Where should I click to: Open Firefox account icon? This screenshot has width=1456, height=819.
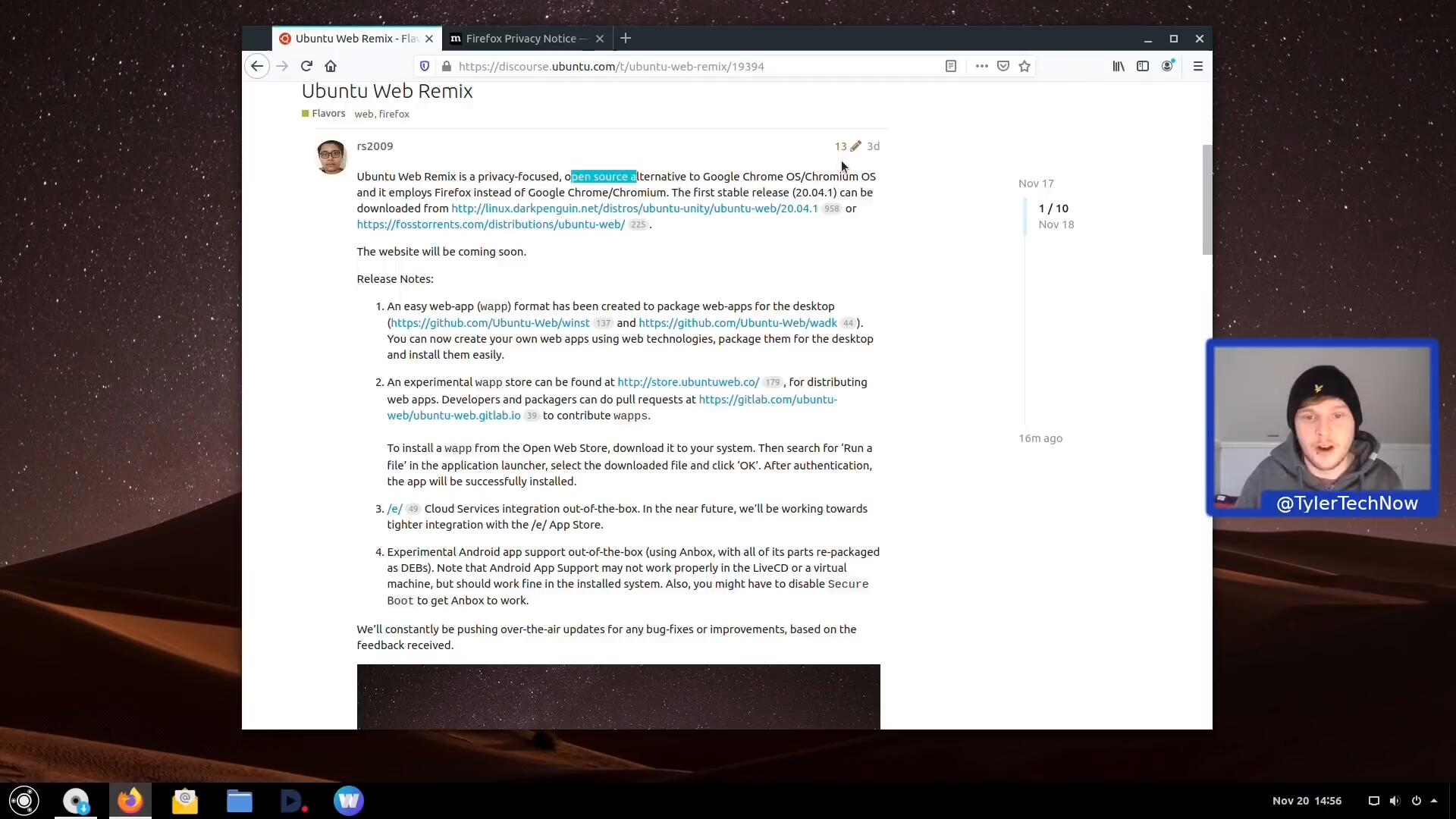[1167, 66]
